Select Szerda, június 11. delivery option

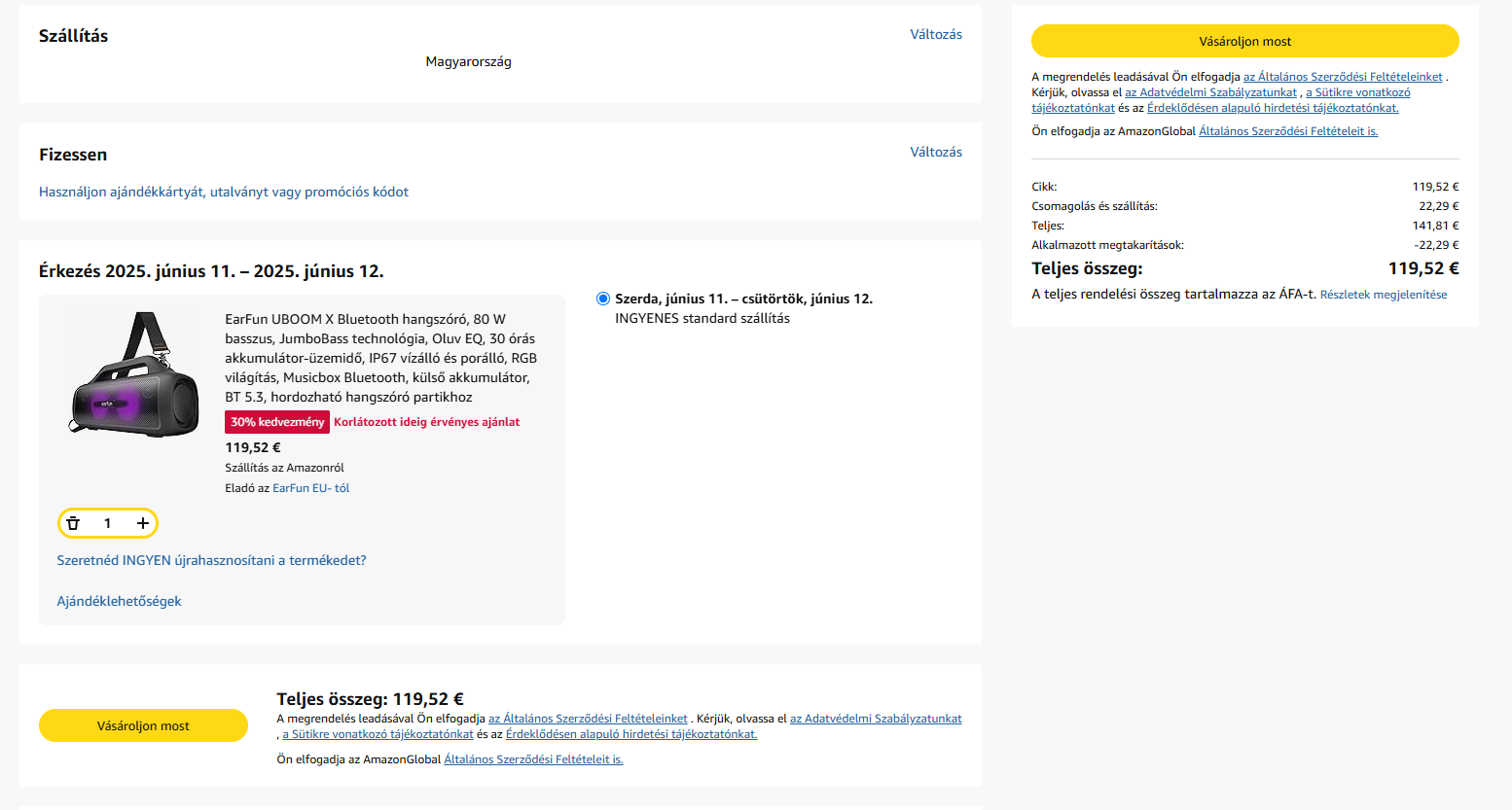(x=603, y=299)
